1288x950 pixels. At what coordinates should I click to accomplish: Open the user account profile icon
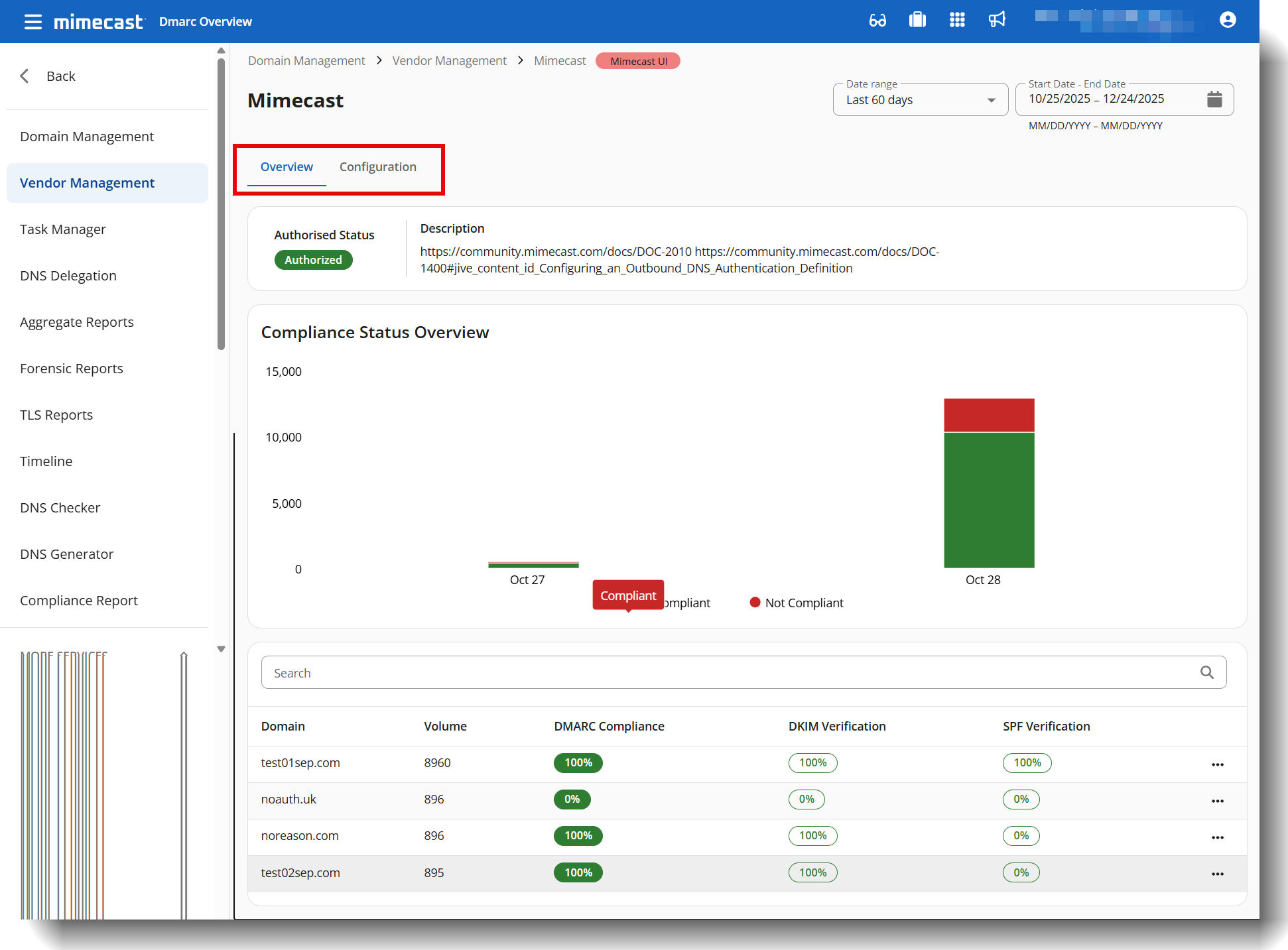[1228, 21]
